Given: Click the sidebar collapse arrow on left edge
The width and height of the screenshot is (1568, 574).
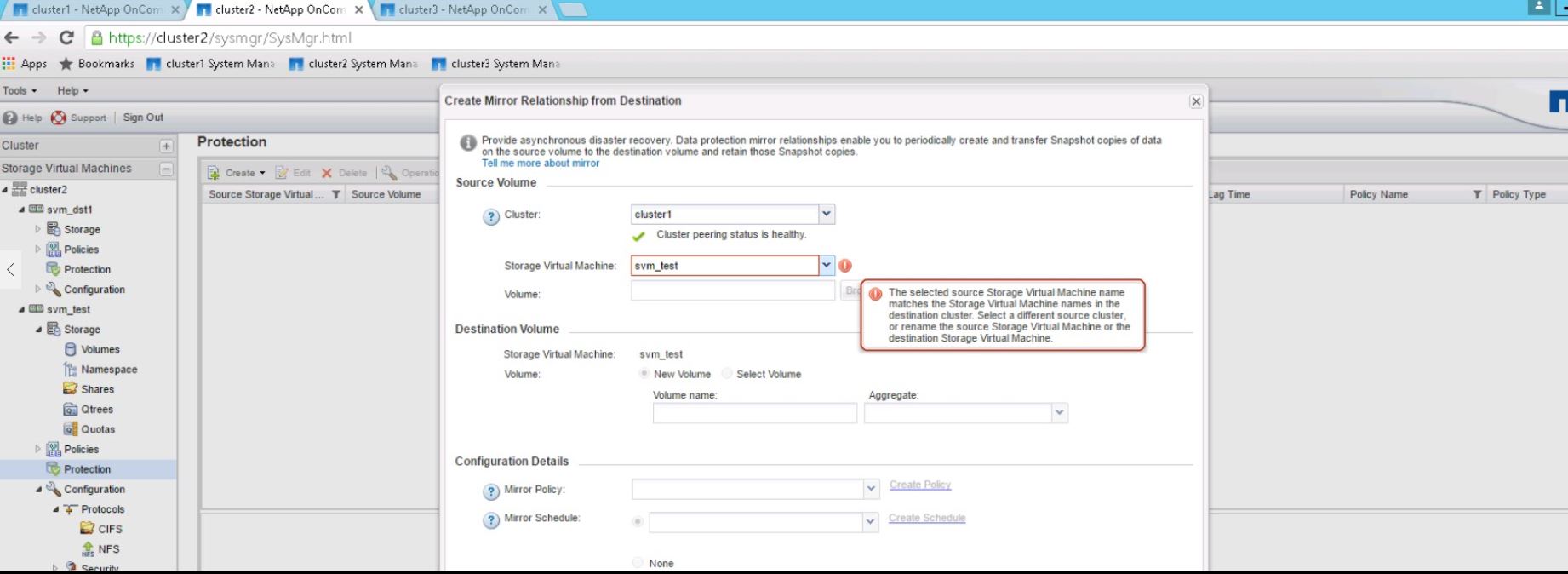Looking at the screenshot, I should click(10, 270).
